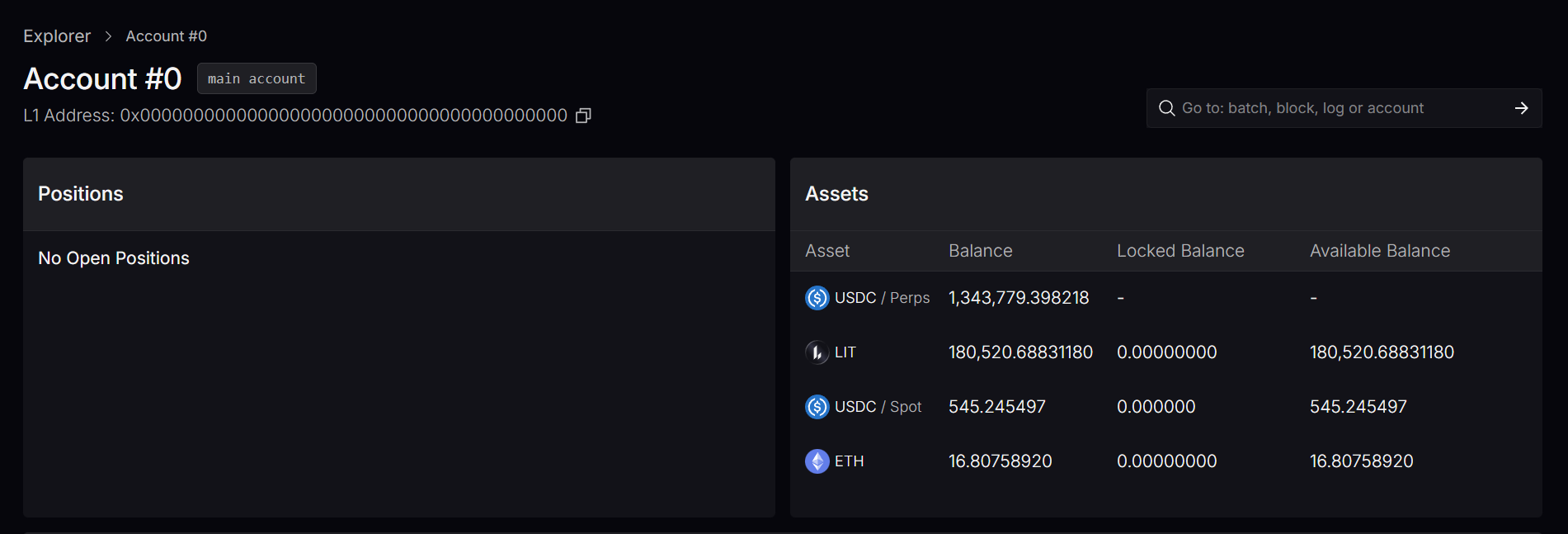
Task: Click the Account #0 breadcrumb
Action: 166,36
